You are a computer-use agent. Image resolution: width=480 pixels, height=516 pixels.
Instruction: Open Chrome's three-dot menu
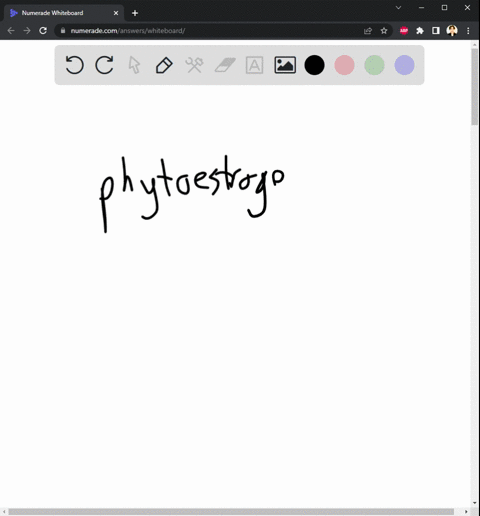[x=468, y=31]
